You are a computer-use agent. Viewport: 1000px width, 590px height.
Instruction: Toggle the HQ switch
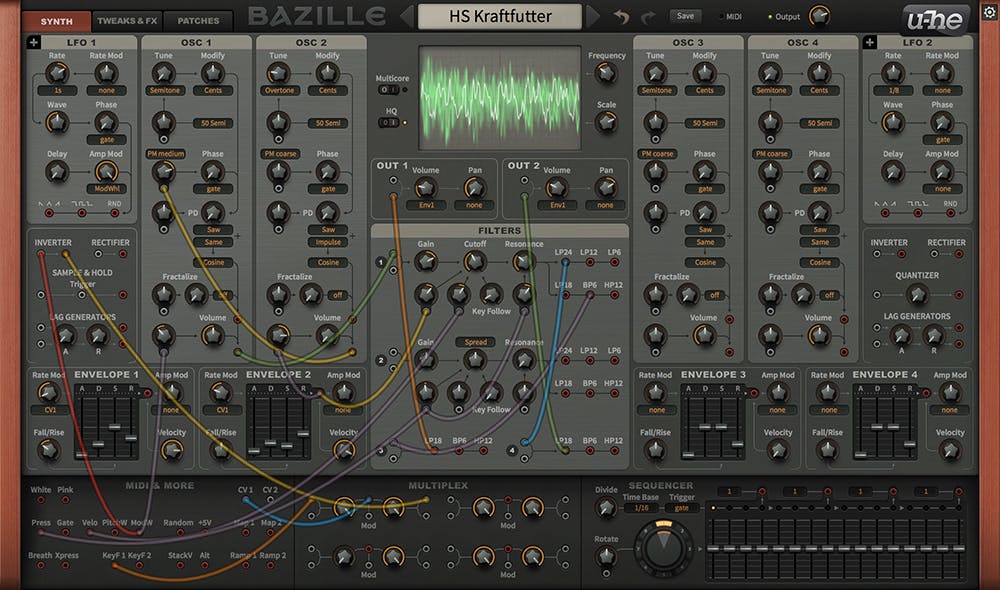click(388, 122)
